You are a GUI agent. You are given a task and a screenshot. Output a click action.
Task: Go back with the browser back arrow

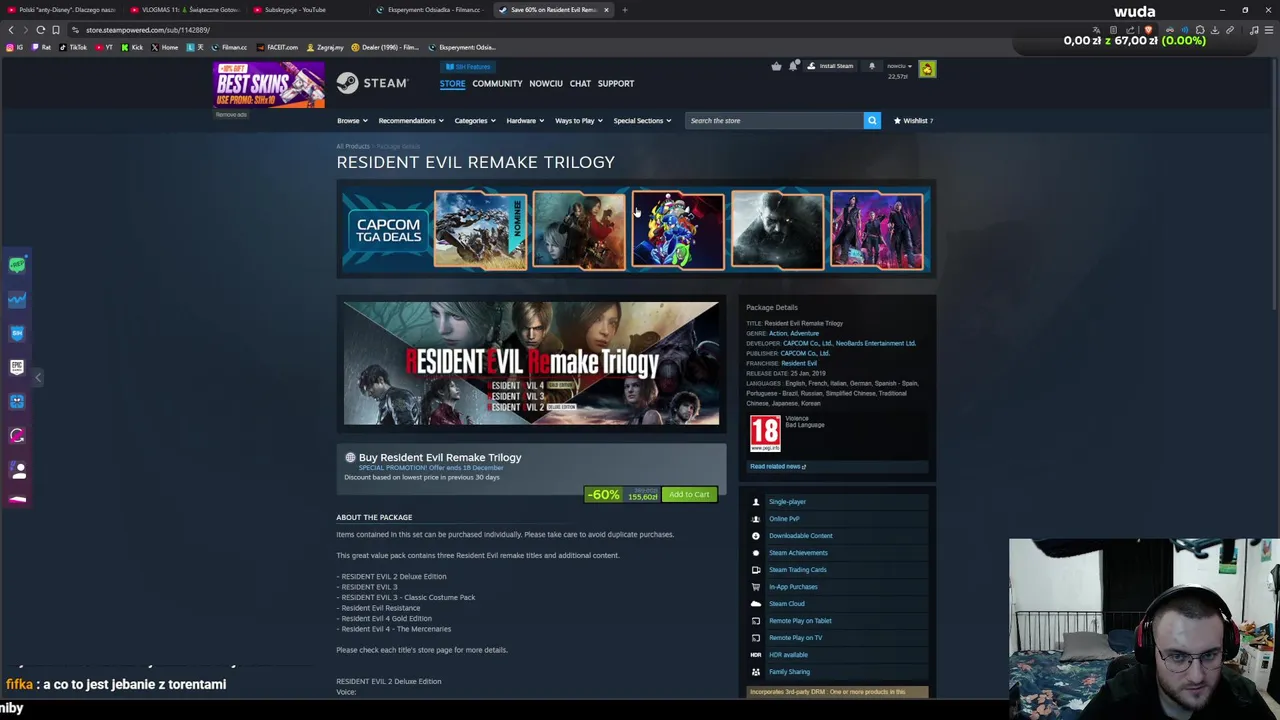[11, 30]
